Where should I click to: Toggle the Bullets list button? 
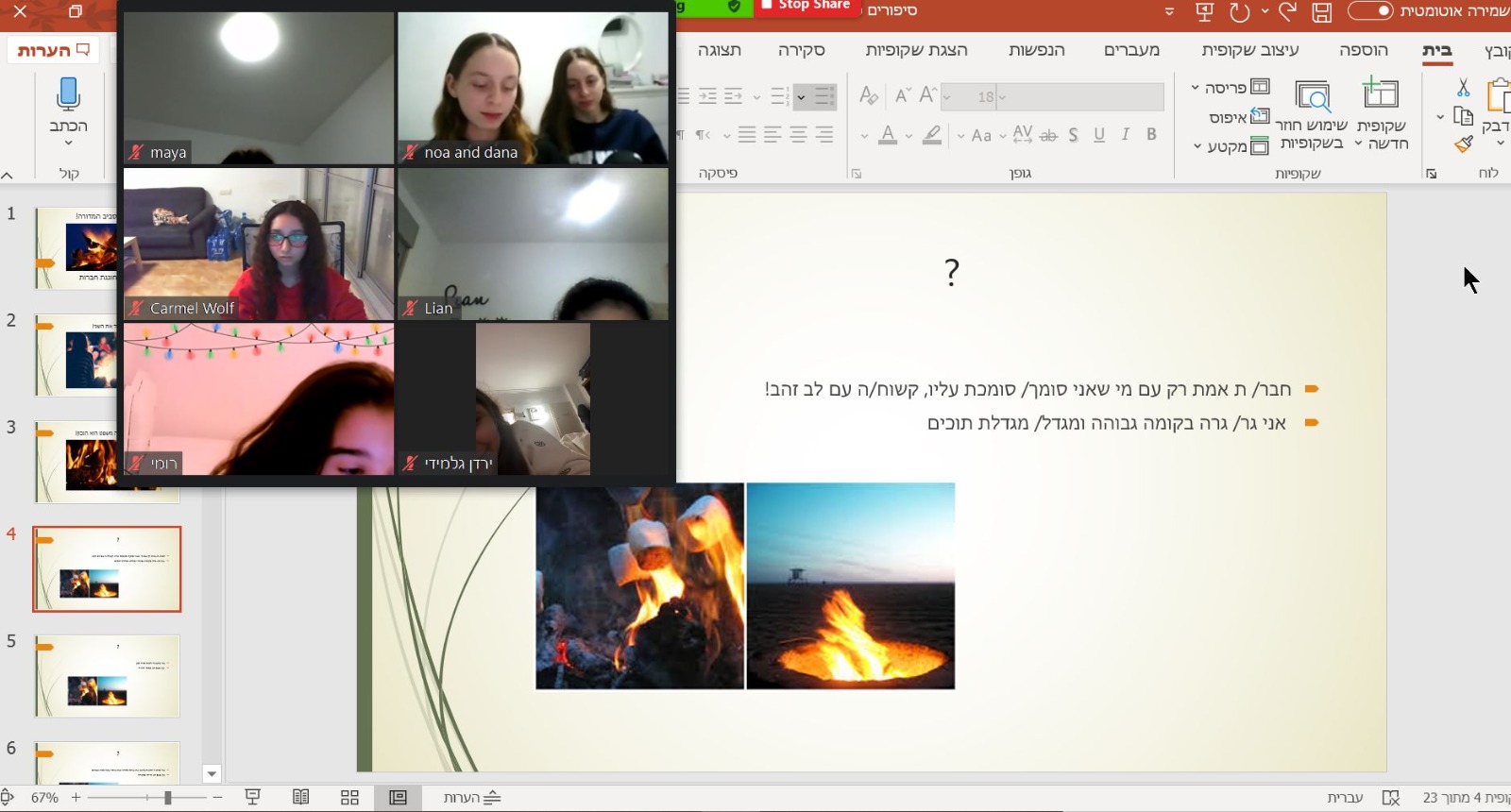[825, 95]
